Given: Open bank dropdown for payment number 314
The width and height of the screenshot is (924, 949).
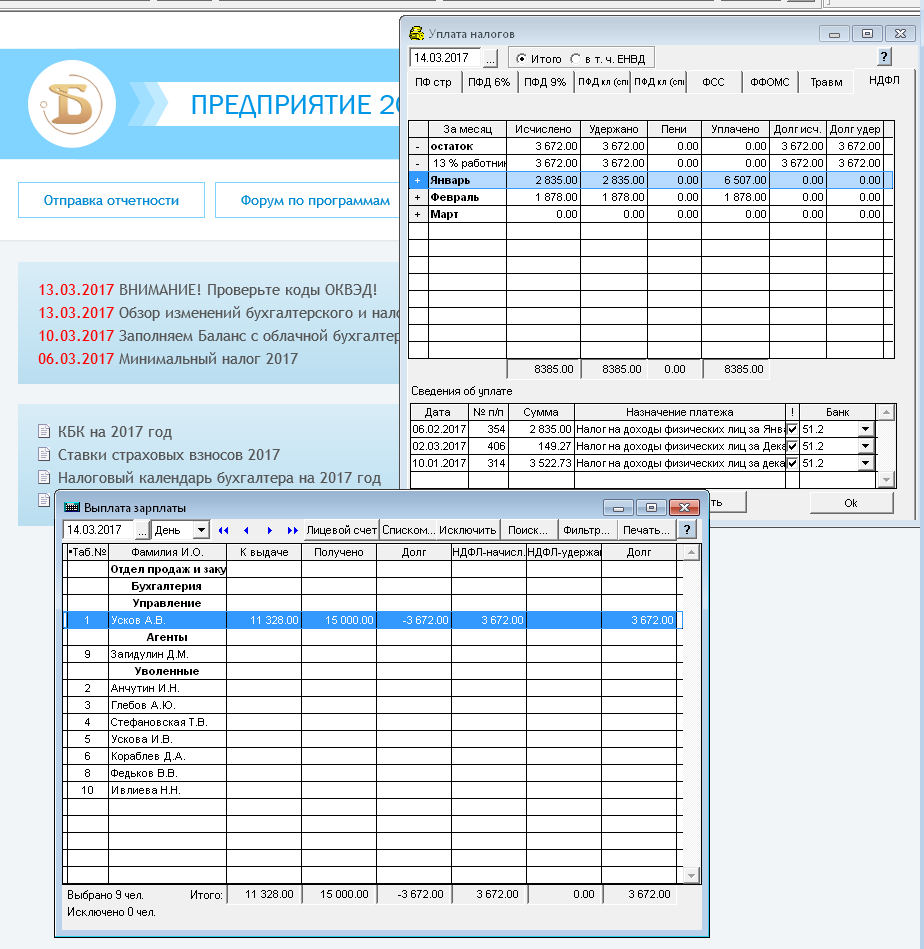Looking at the screenshot, I should (865, 463).
